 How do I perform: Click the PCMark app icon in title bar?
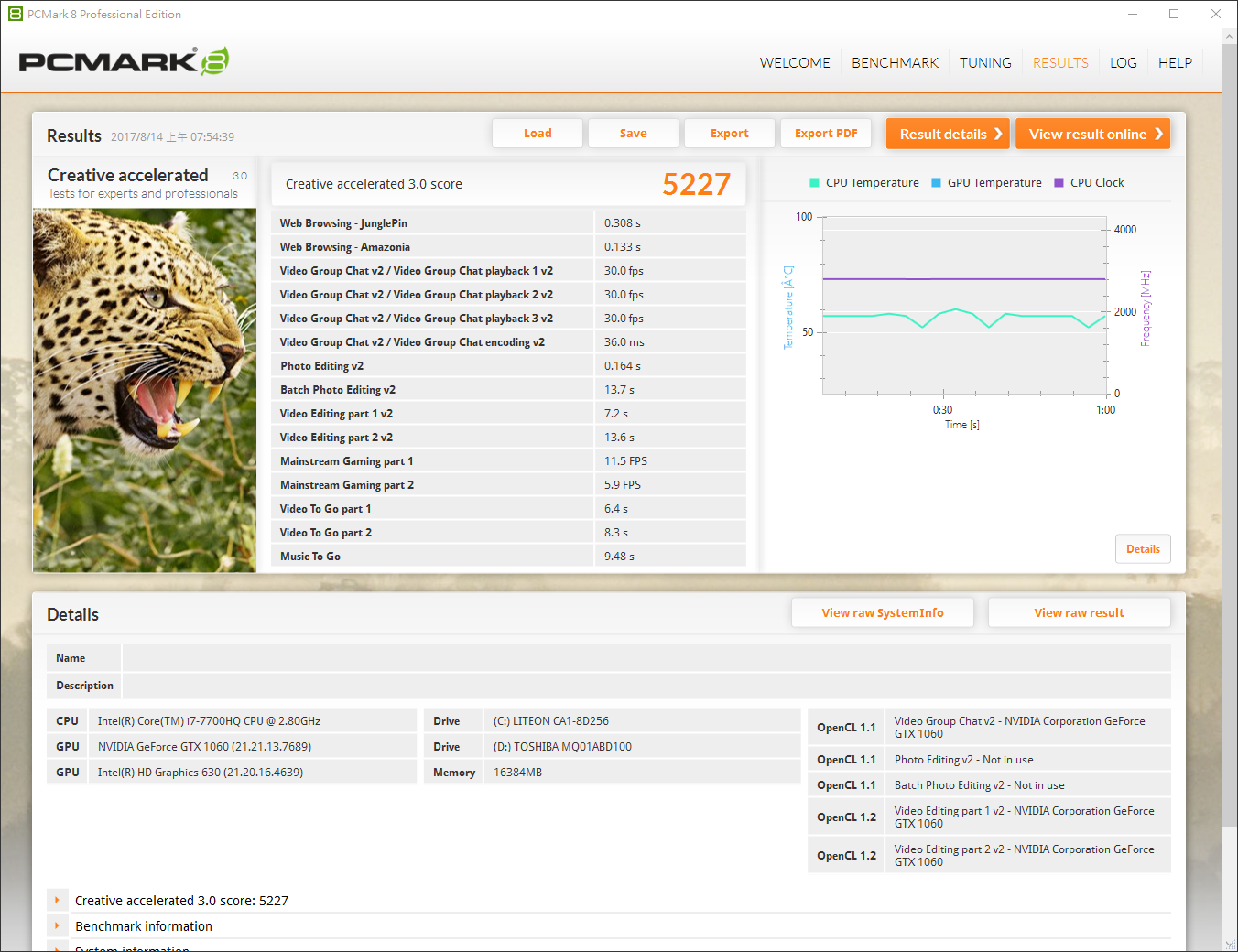tap(15, 14)
